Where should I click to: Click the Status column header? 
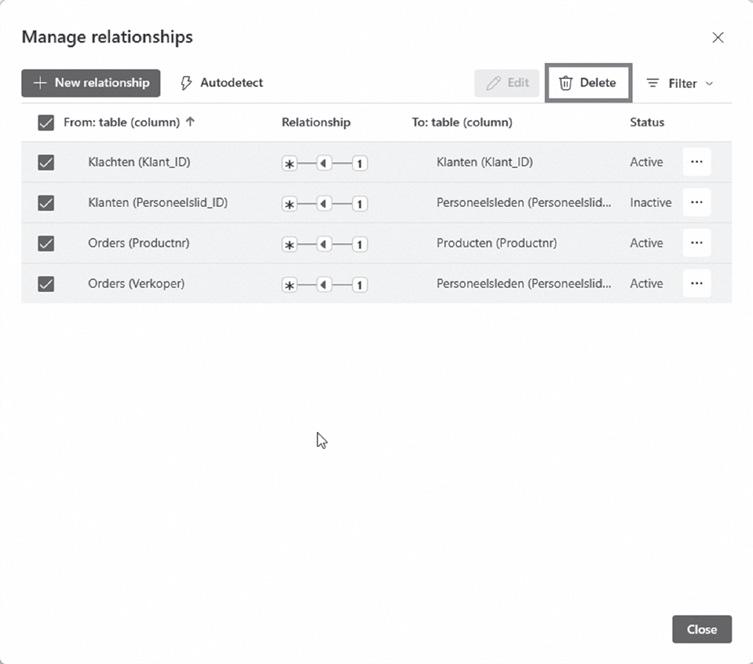coord(646,122)
